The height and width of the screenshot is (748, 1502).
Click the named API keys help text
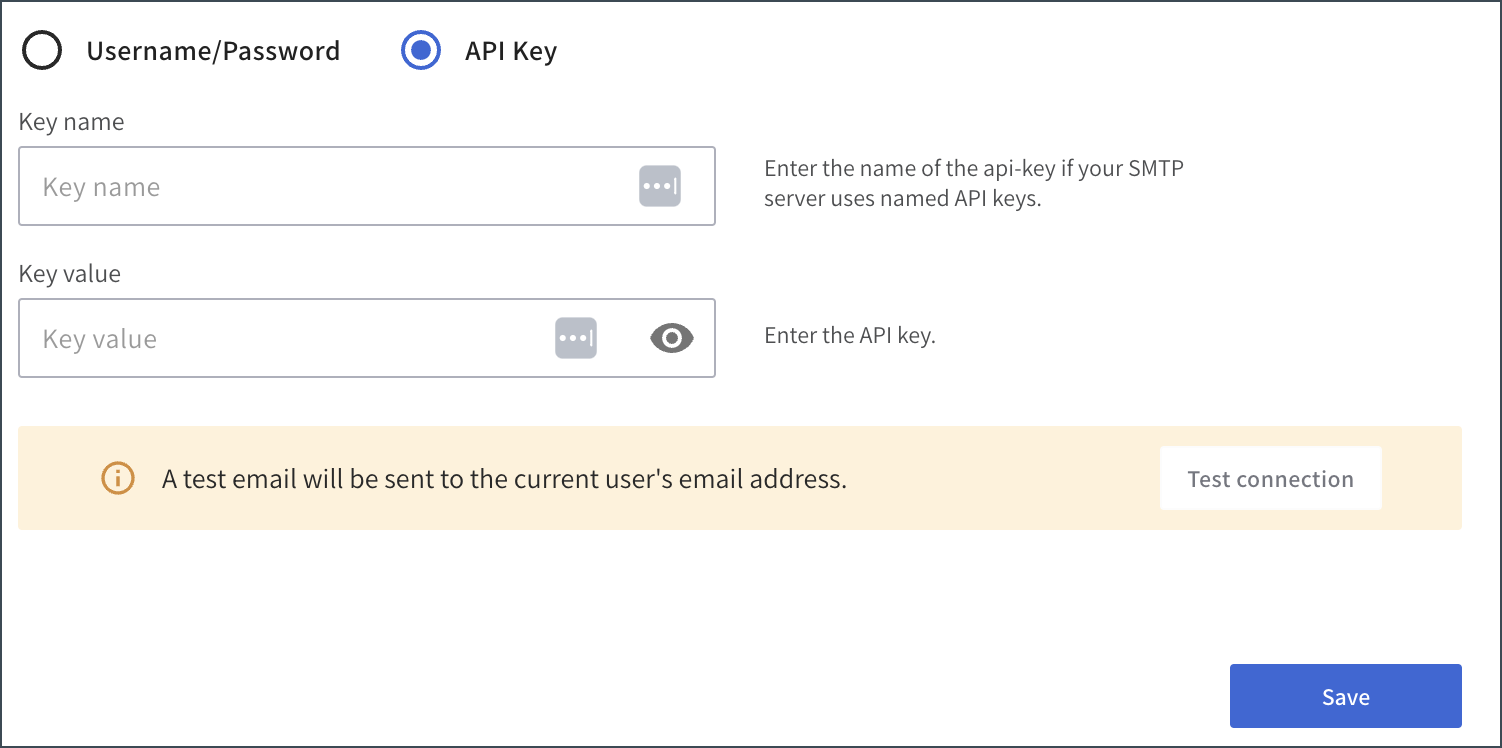coord(973,183)
